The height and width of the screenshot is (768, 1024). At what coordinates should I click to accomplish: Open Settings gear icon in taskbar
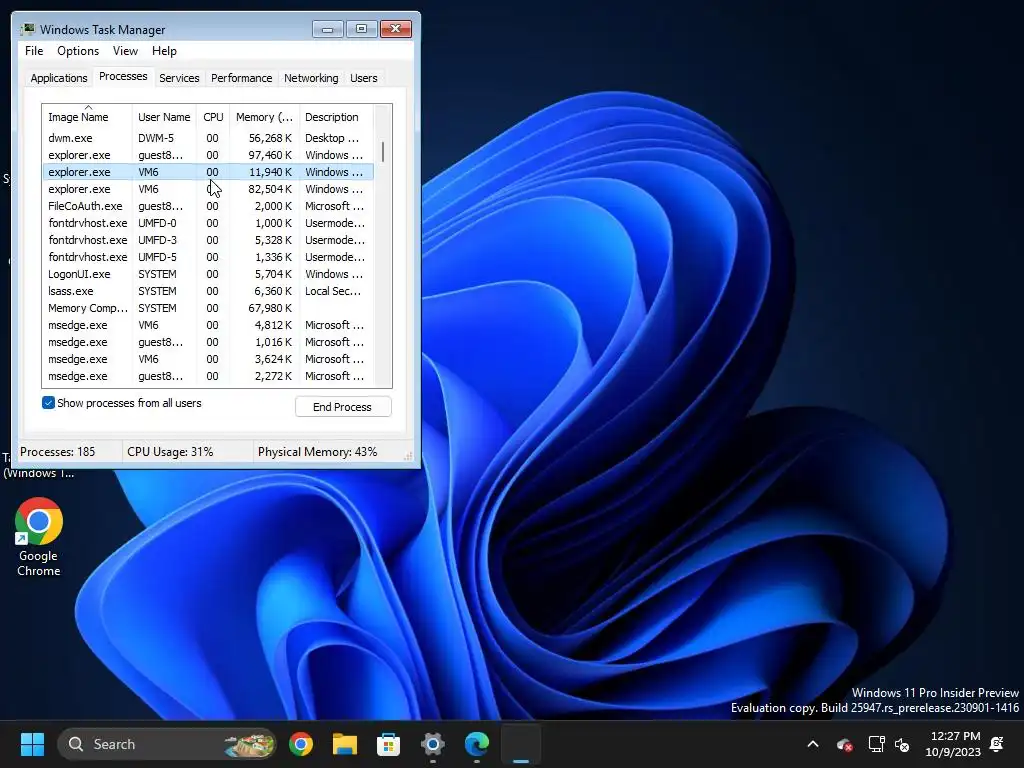pyautogui.click(x=432, y=744)
